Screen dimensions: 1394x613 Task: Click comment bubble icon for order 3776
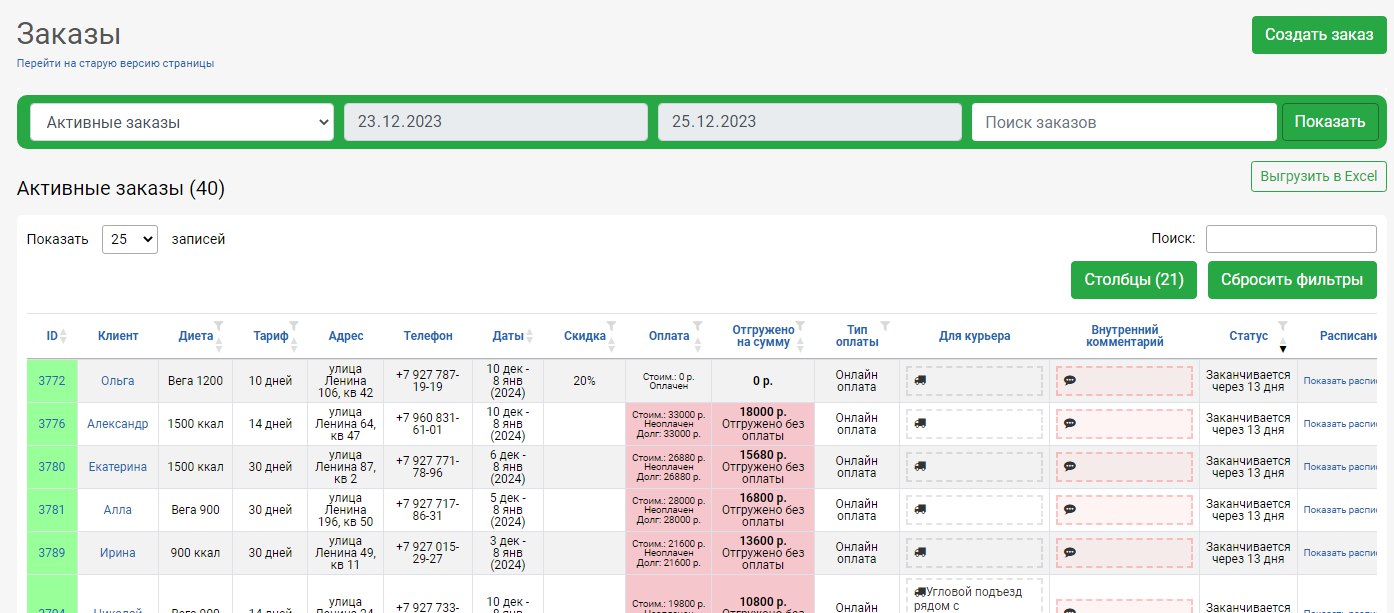pyautogui.click(x=1069, y=424)
